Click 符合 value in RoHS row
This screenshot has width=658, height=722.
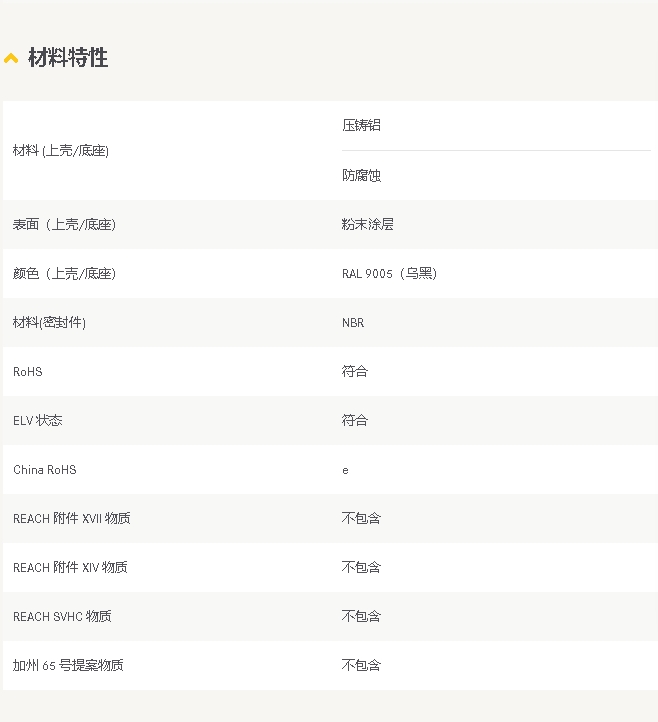coord(355,371)
